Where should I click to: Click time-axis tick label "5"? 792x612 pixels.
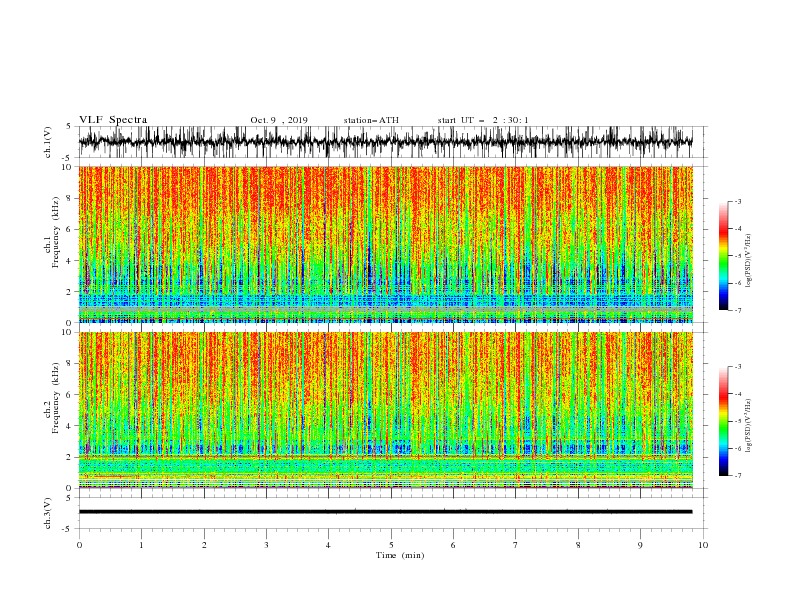391,545
